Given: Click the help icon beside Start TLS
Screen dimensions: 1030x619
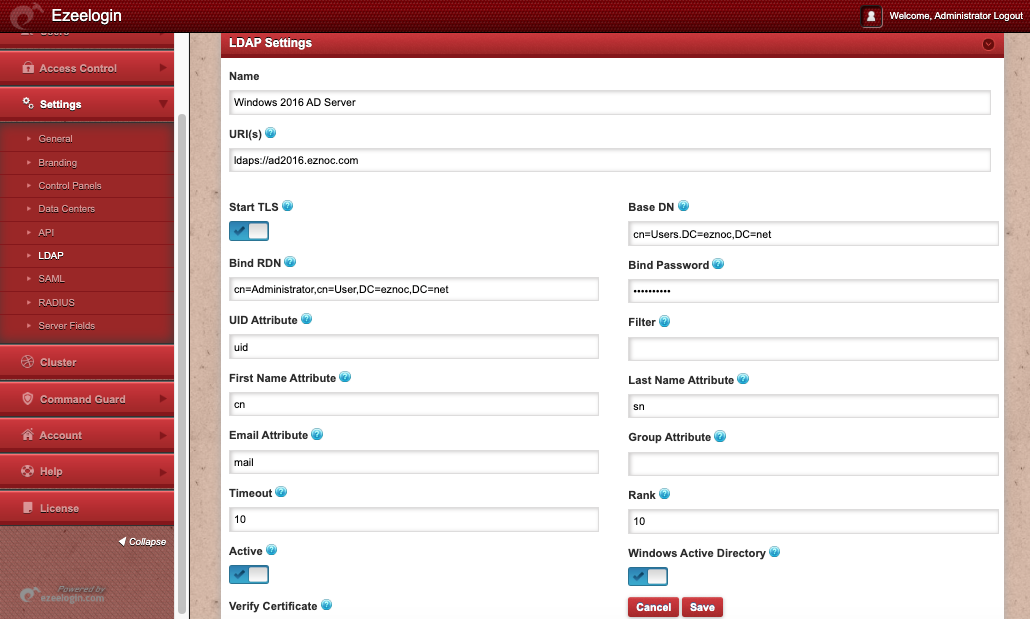Looking at the screenshot, I should pos(287,206).
